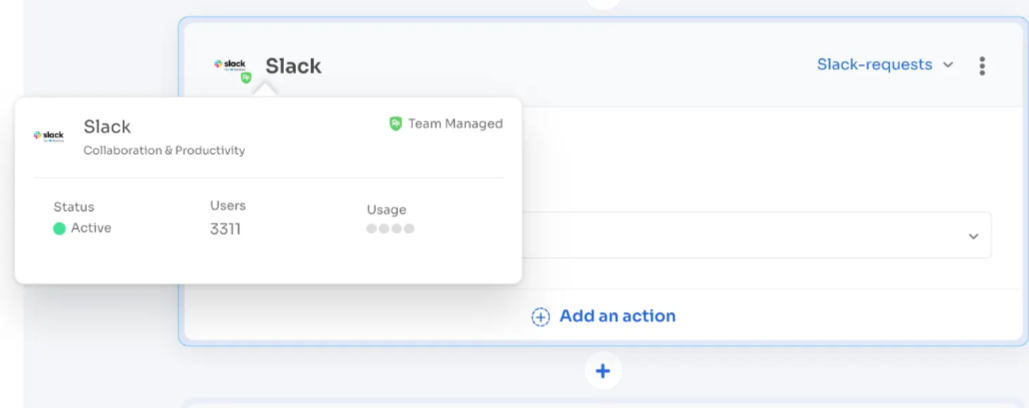Click the Collaboration & Productivity subtitle
Viewport: 1029px width, 408px height.
(164, 150)
